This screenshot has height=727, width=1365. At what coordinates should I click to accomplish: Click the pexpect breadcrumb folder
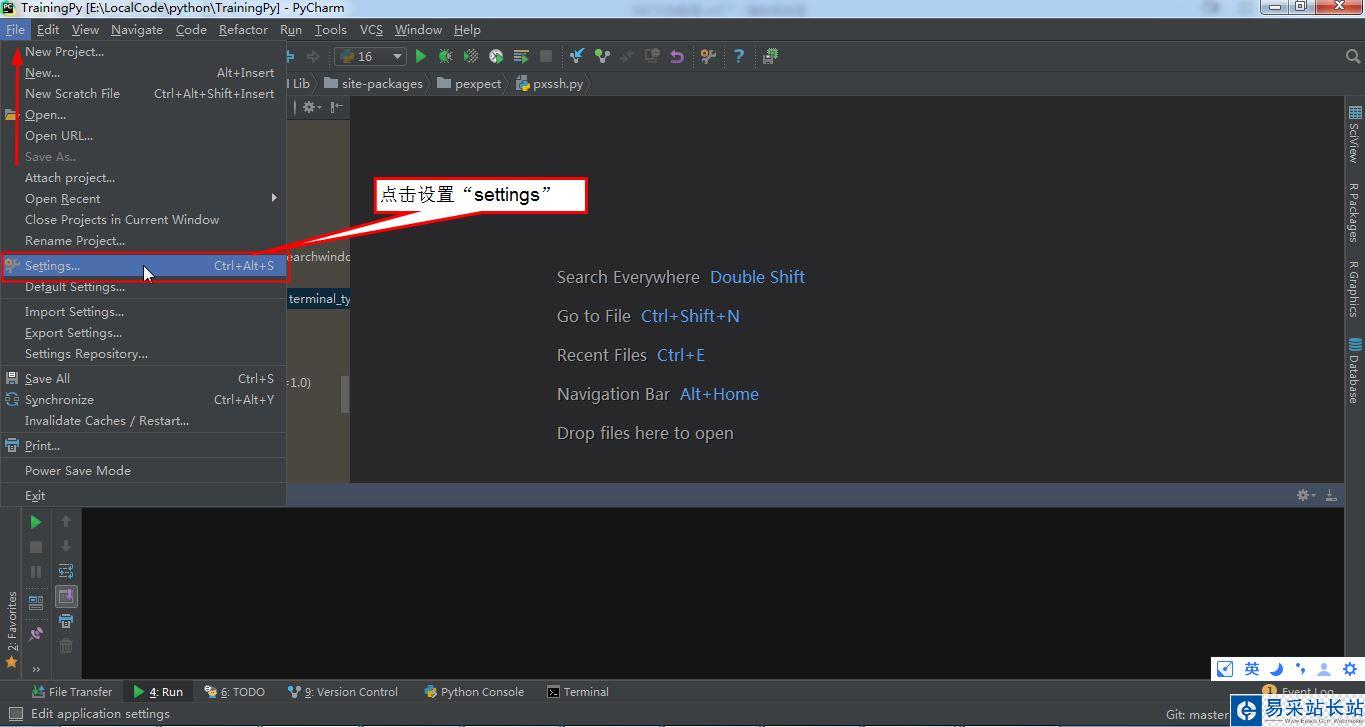pyautogui.click(x=469, y=84)
